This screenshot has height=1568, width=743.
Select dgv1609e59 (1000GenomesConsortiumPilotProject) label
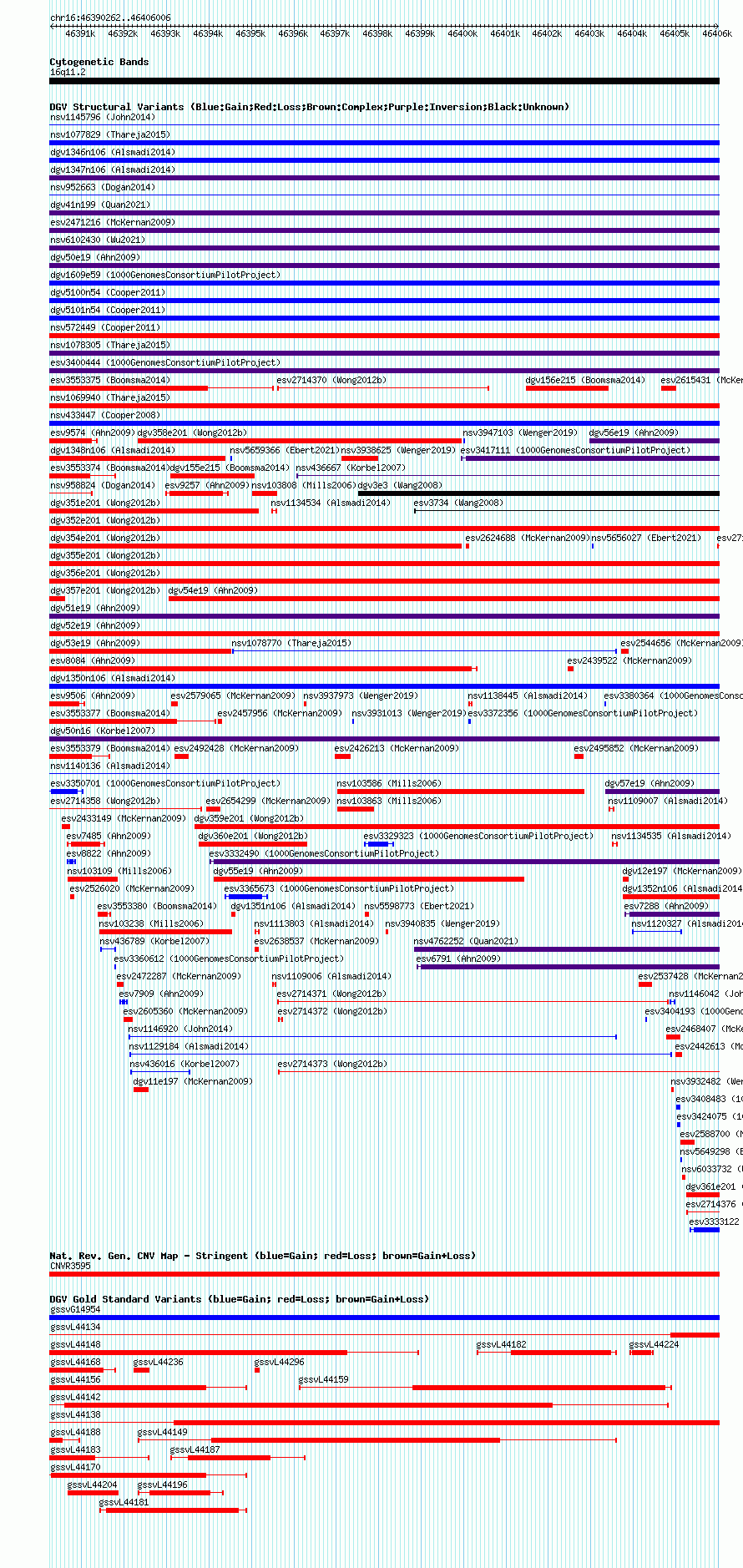click(165, 275)
